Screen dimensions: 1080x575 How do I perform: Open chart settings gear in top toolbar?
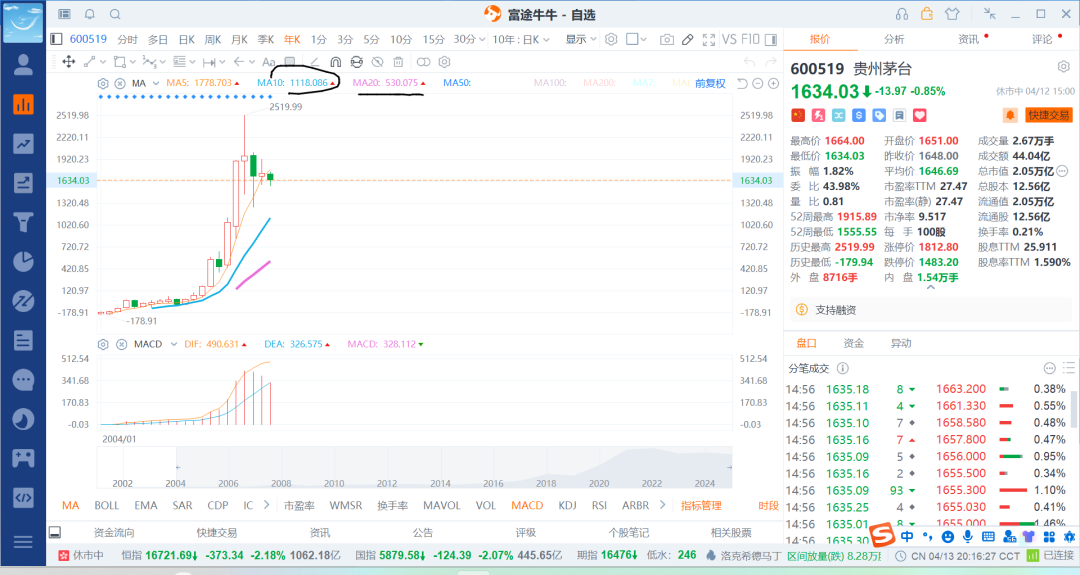(611, 39)
